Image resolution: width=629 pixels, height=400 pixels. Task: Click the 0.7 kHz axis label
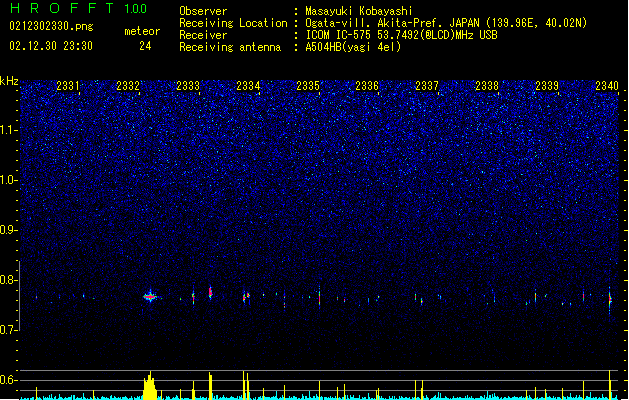9,330
